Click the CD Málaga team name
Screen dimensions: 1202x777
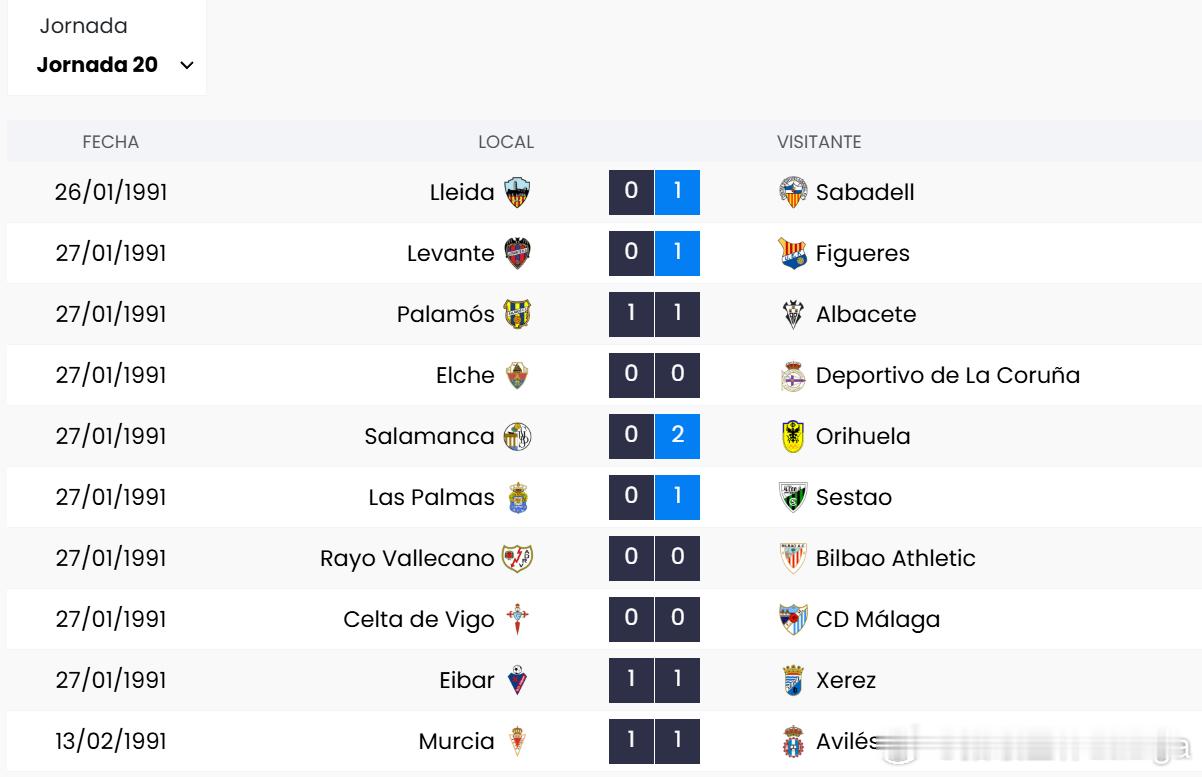878,619
